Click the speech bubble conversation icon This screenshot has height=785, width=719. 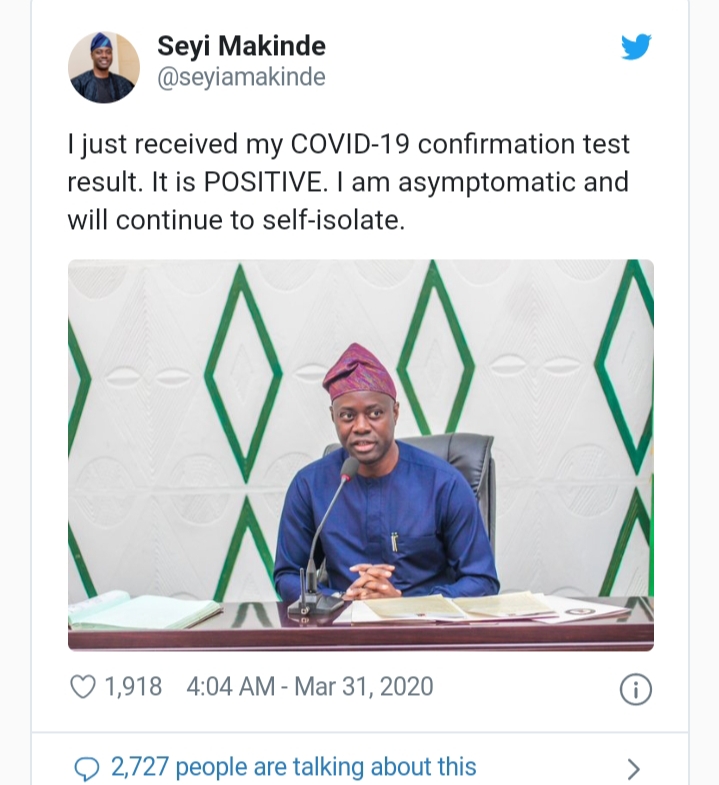[x=88, y=768]
